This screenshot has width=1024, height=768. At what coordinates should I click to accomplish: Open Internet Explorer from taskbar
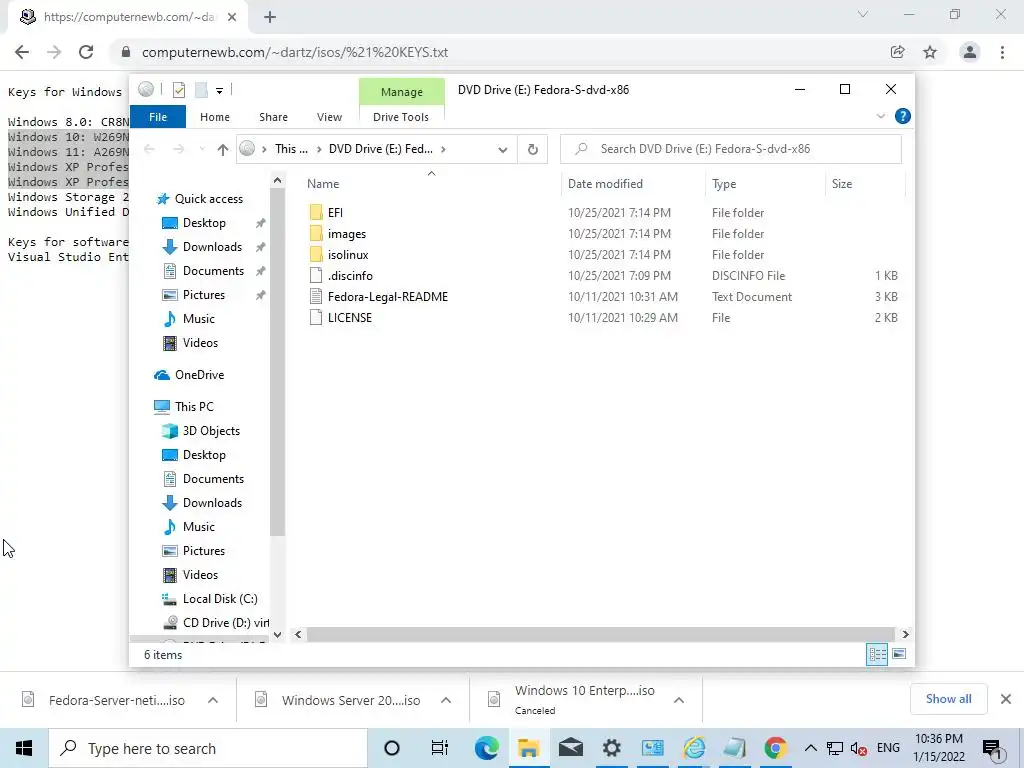coord(694,748)
